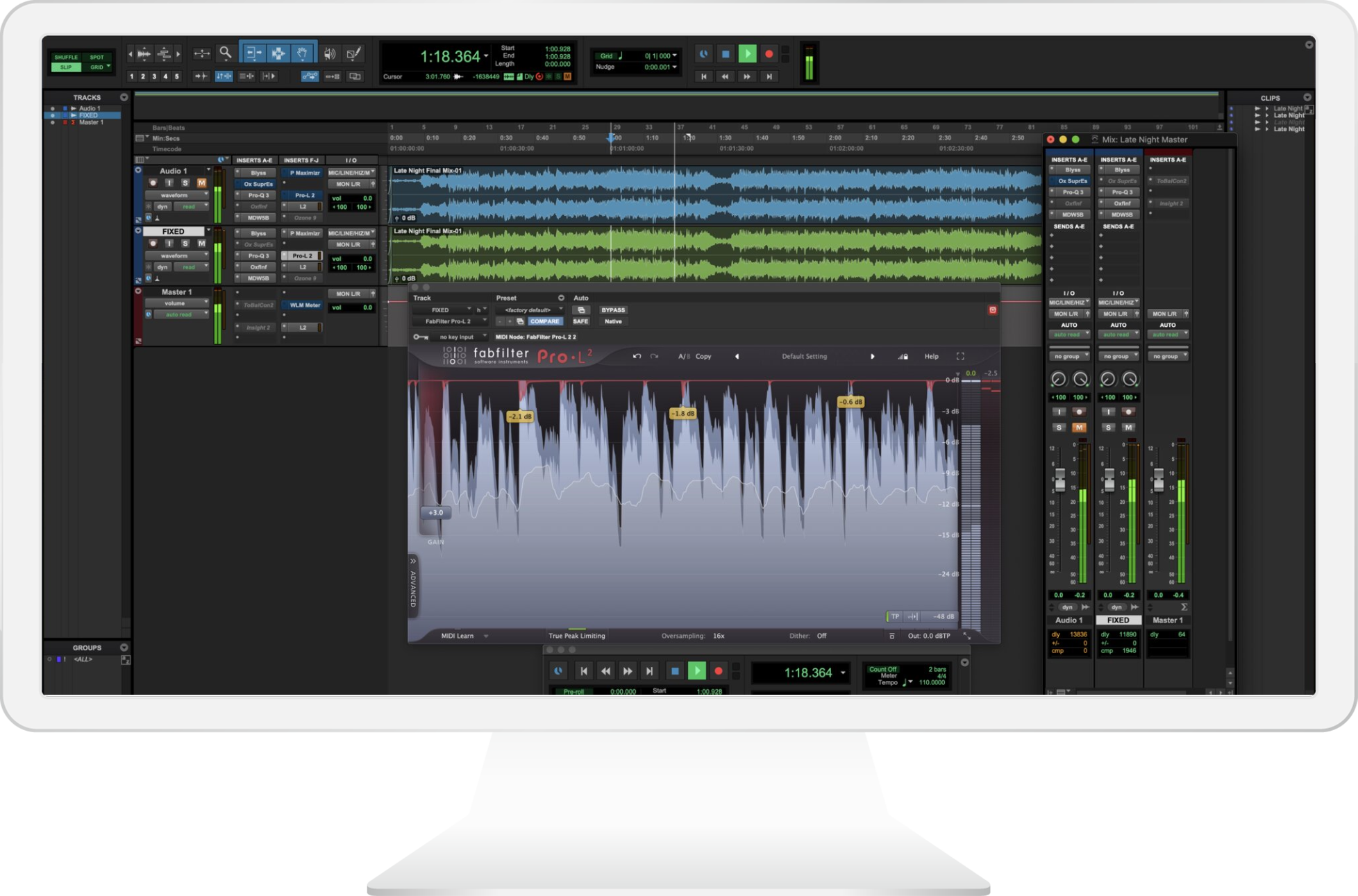The image size is (1358, 896).
Task: Open FIXED track selector in plugin header
Action: [442, 310]
